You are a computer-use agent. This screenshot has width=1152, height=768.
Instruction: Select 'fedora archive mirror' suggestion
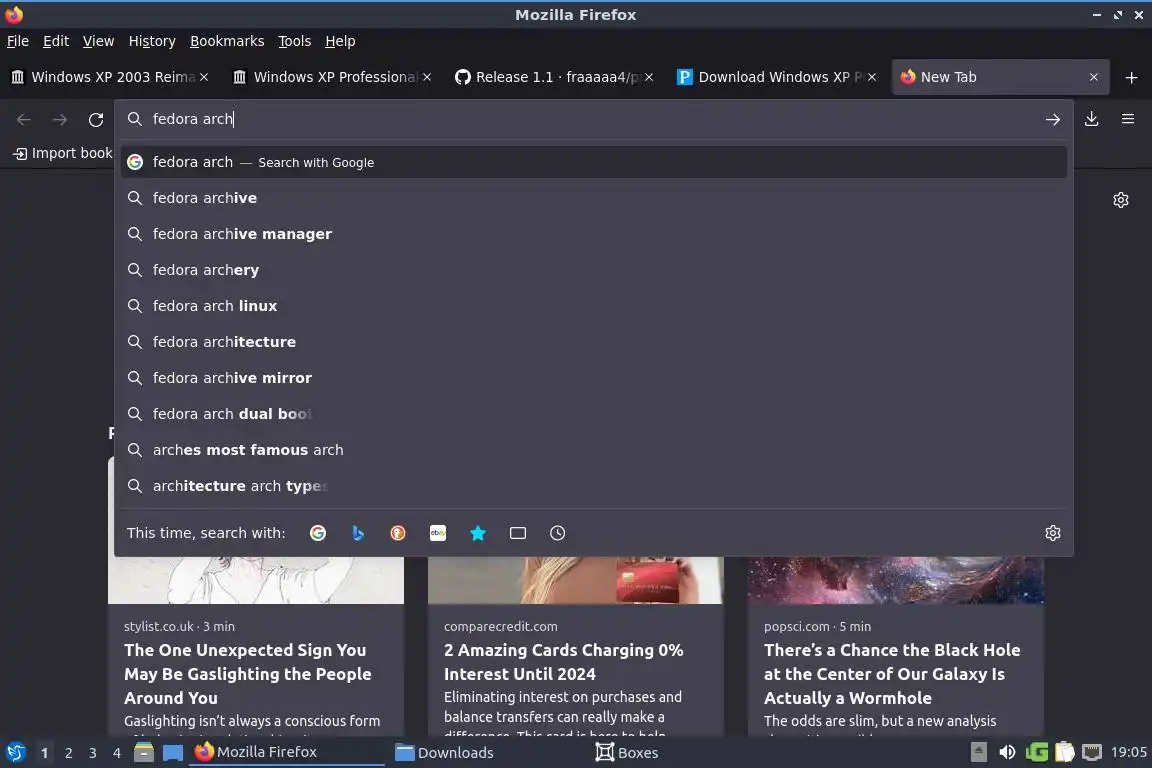pos(594,378)
